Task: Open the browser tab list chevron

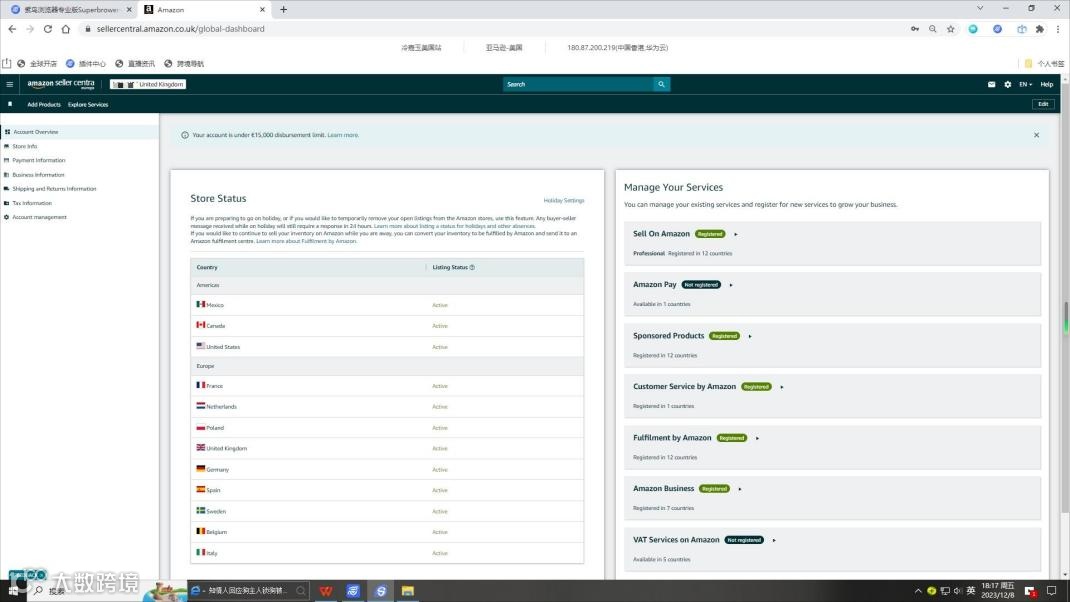Action: tap(980, 8)
